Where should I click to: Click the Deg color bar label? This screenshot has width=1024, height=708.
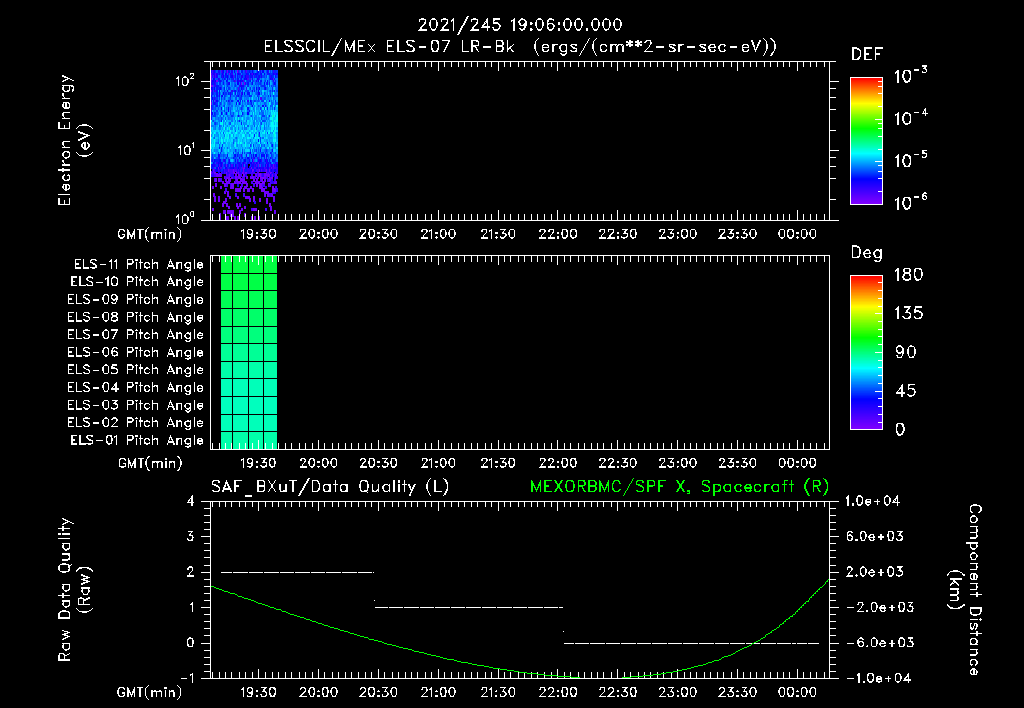pos(867,253)
